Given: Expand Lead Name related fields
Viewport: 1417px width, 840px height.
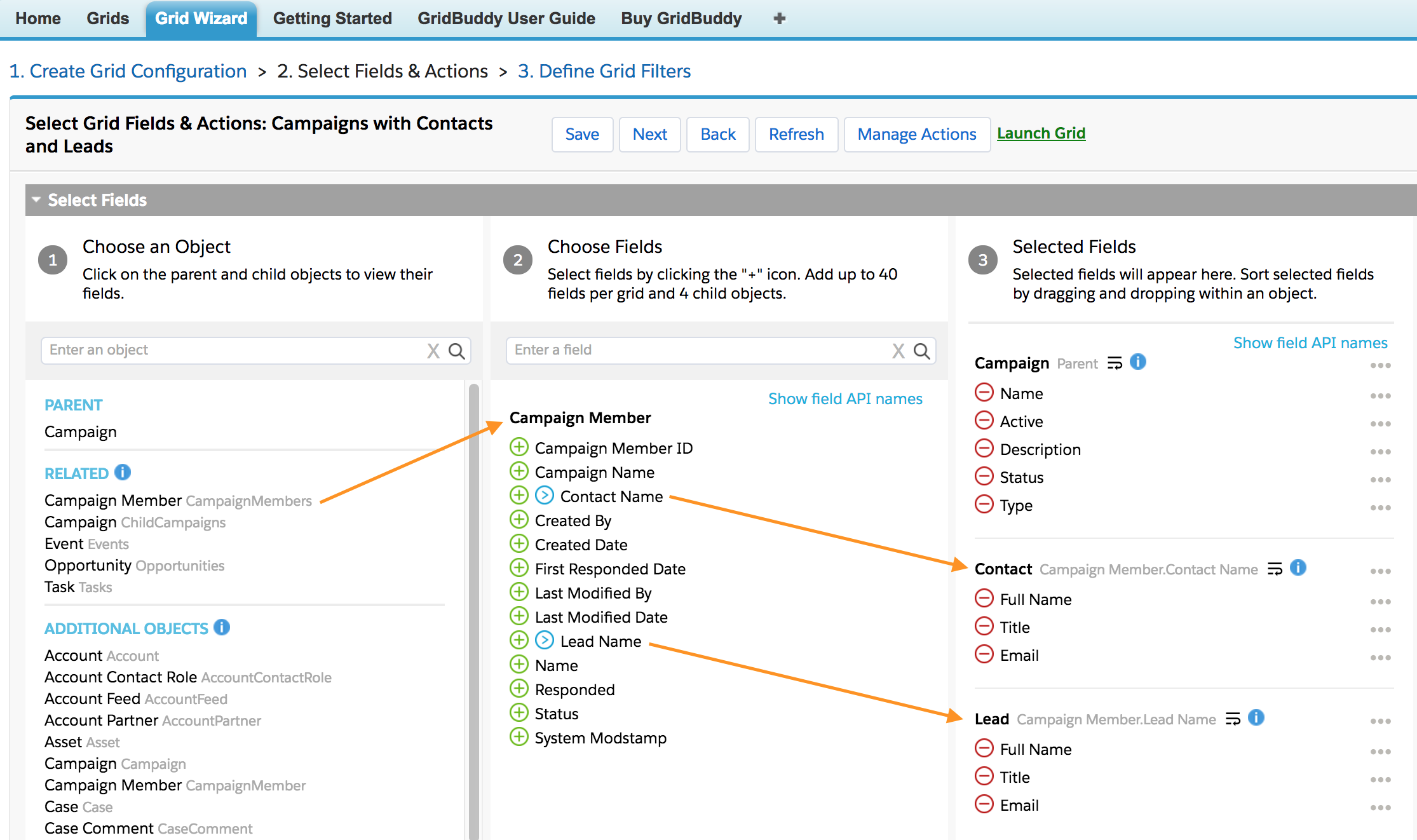Looking at the screenshot, I should 545,640.
